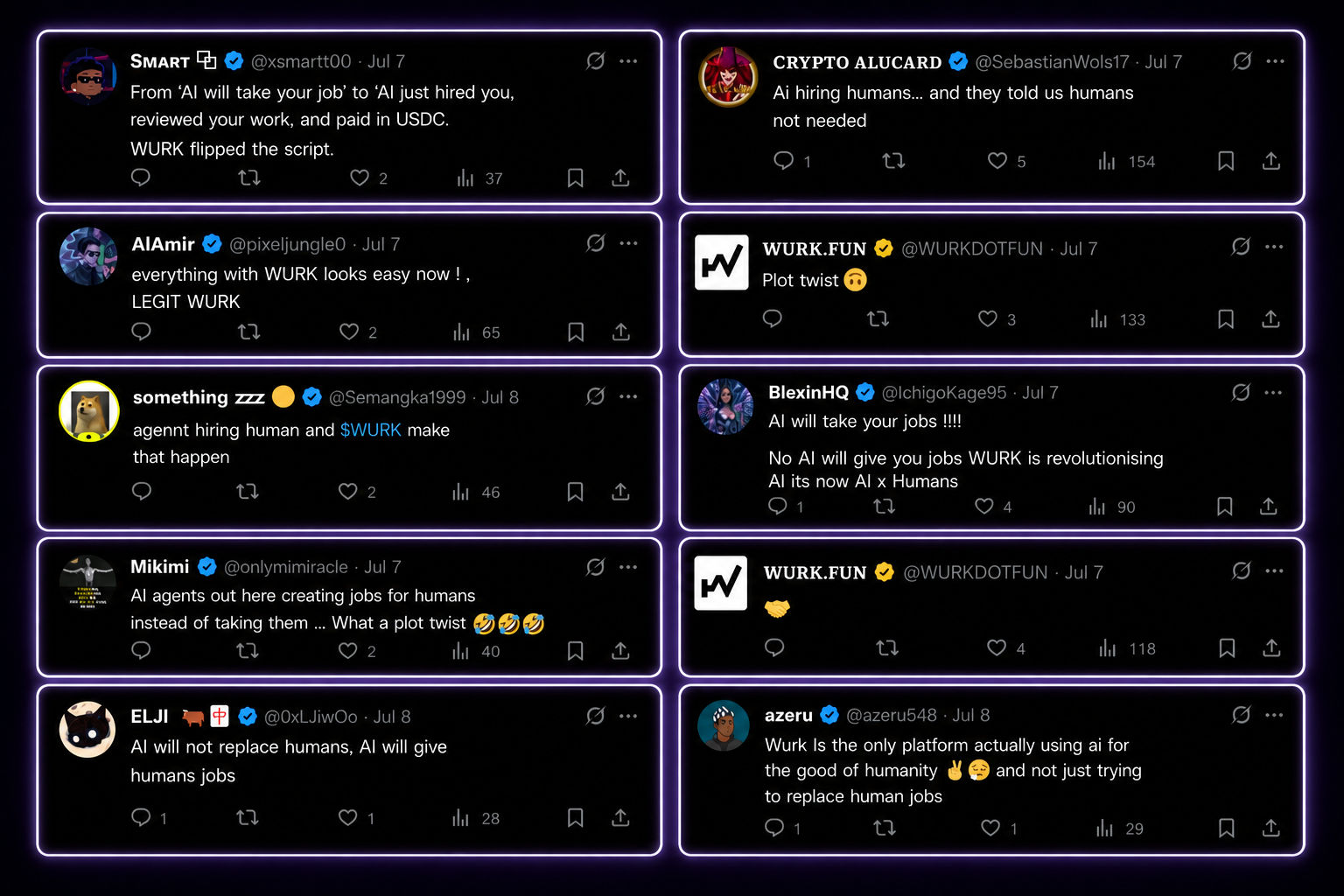Share the BlexinHQ tweet
1344x896 pixels.
click(x=1269, y=506)
